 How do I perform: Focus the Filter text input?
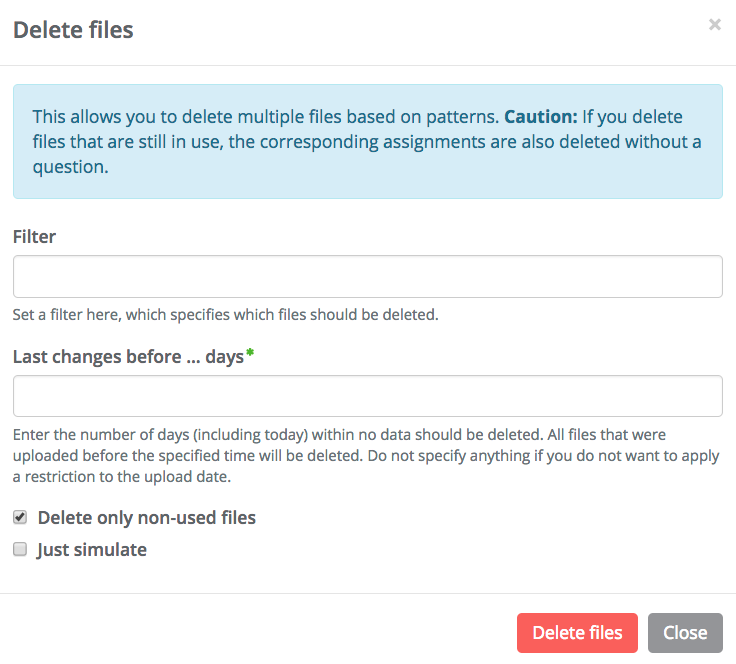pyautogui.click(x=367, y=276)
